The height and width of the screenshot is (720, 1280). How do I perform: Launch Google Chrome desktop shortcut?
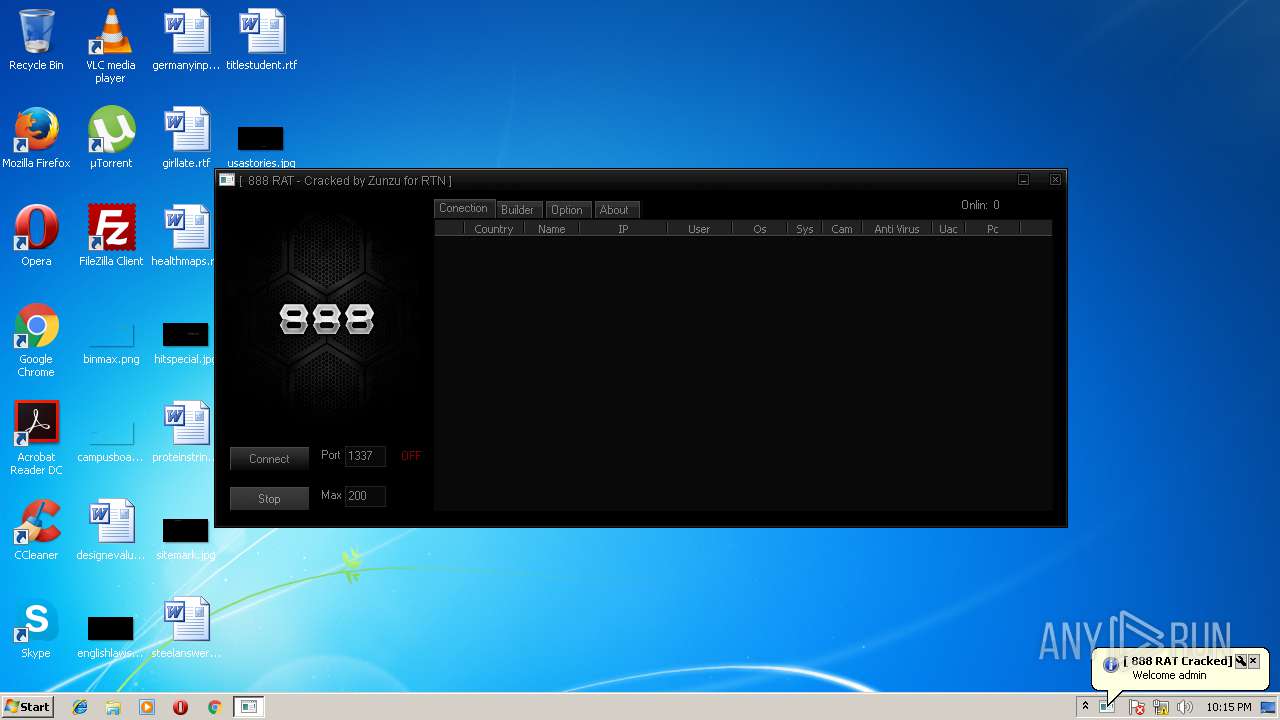pos(36,340)
